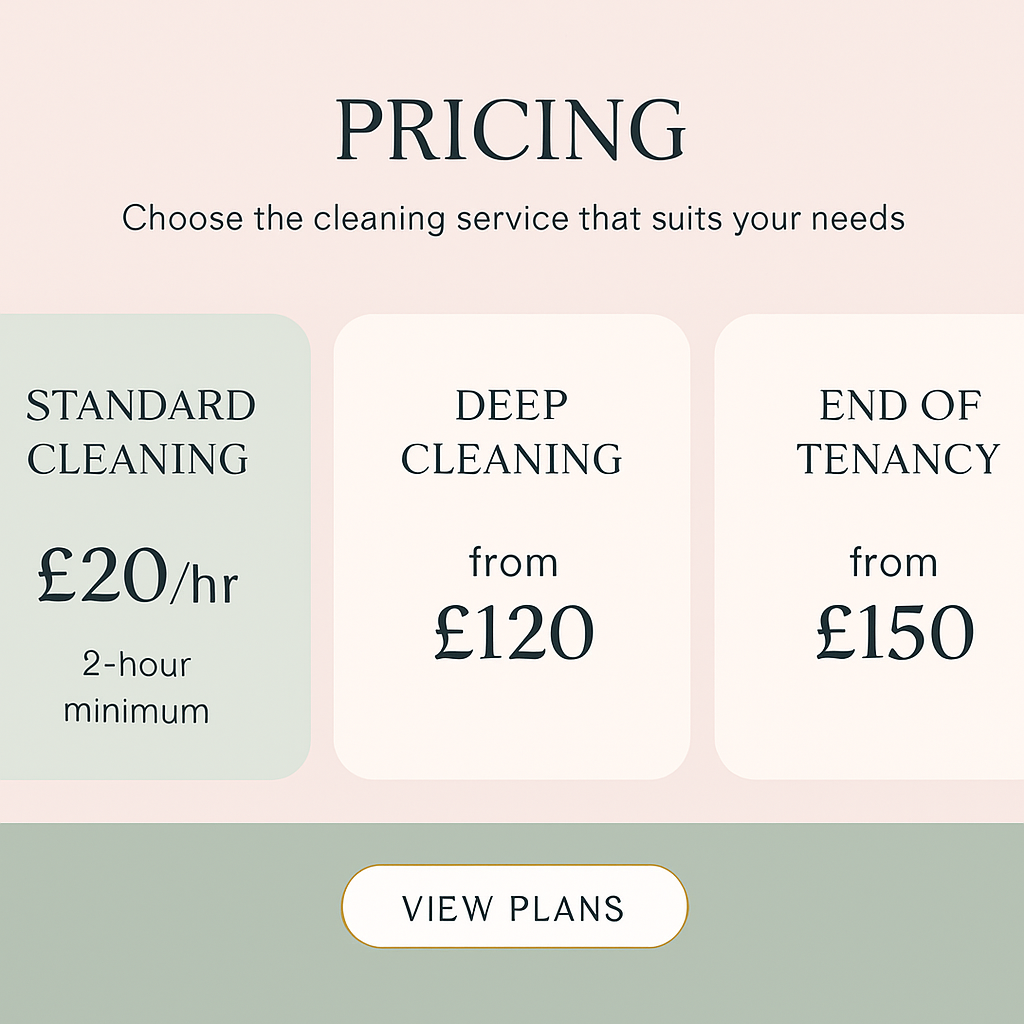Click the £120 price
This screenshot has width=1024, height=1024.
[x=514, y=632]
